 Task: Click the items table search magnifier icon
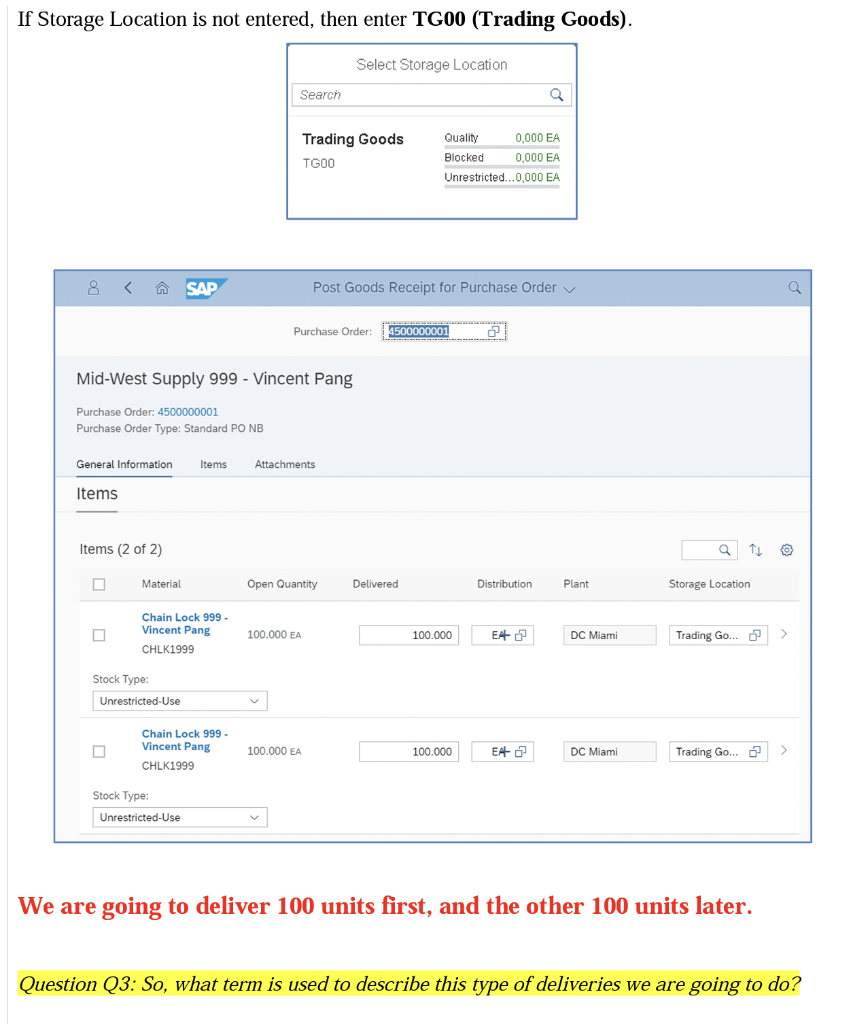click(724, 550)
